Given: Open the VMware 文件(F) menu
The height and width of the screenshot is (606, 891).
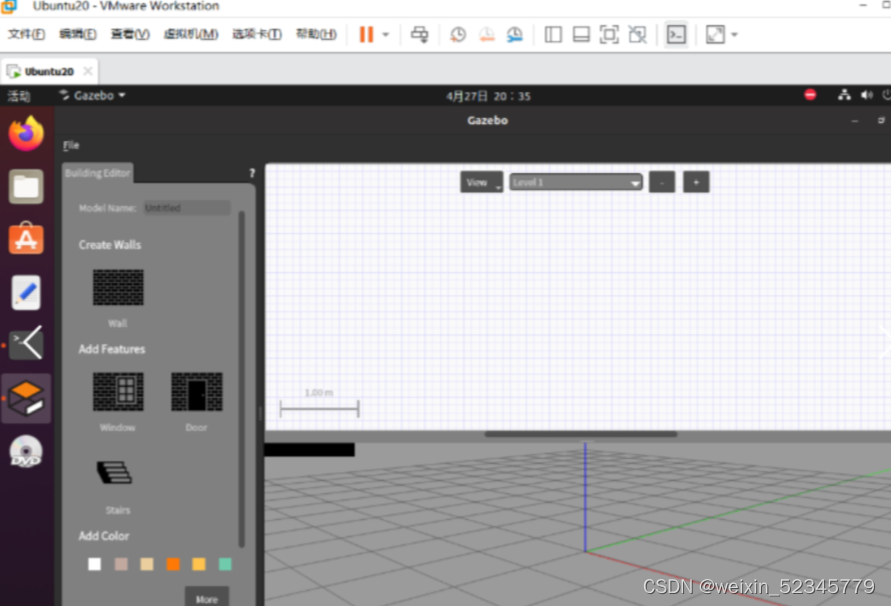Looking at the screenshot, I should click(26, 34).
